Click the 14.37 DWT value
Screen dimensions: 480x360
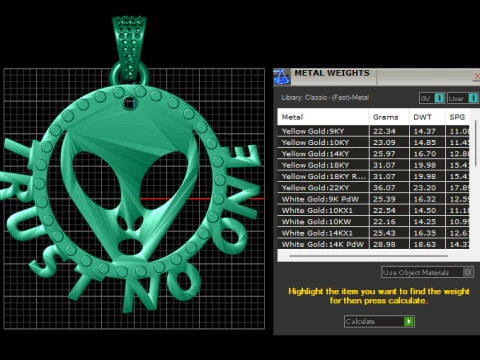425,131
